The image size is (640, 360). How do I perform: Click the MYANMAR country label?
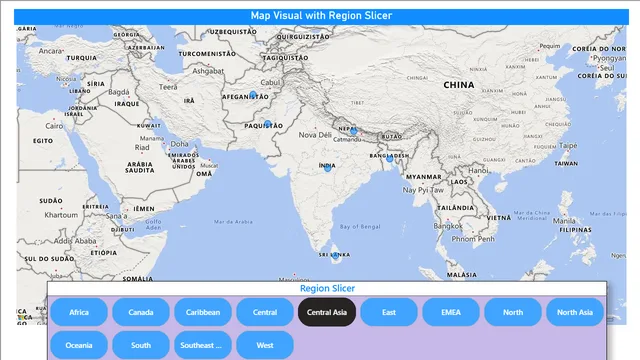[424, 177]
